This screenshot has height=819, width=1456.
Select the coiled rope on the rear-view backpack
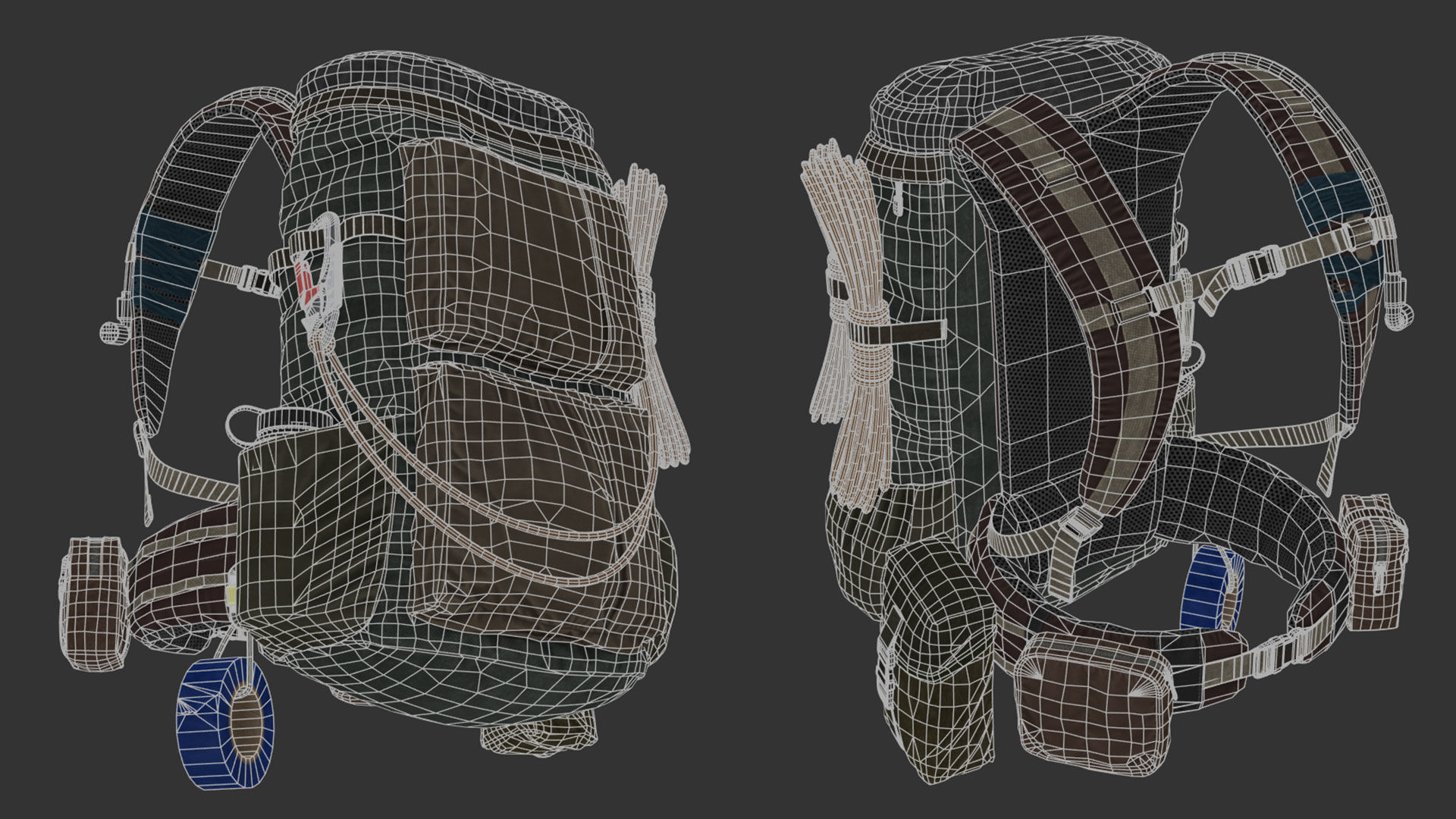[x=853, y=326]
